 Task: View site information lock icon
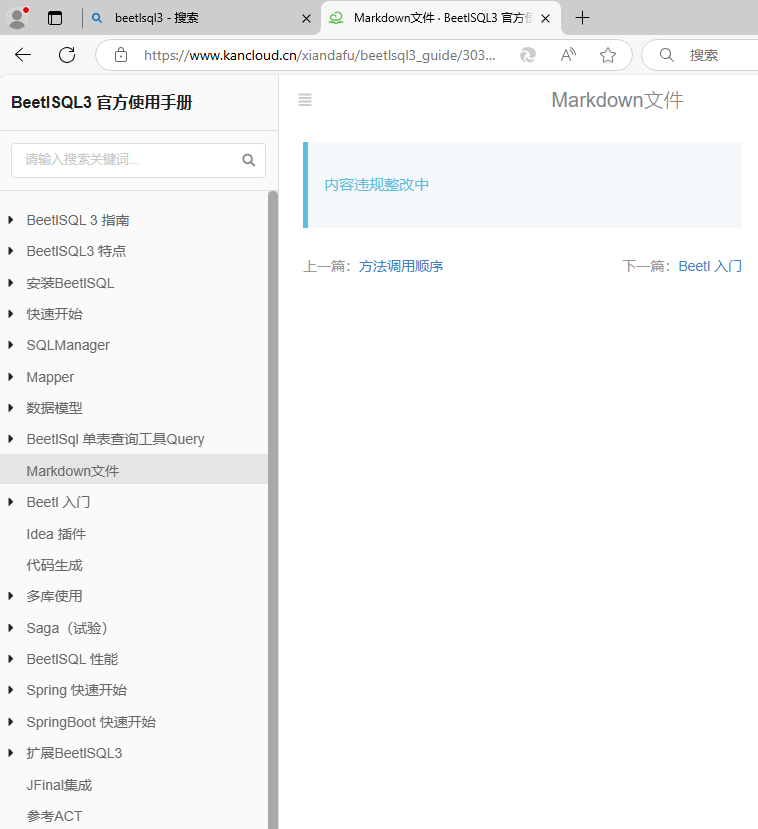(121, 54)
